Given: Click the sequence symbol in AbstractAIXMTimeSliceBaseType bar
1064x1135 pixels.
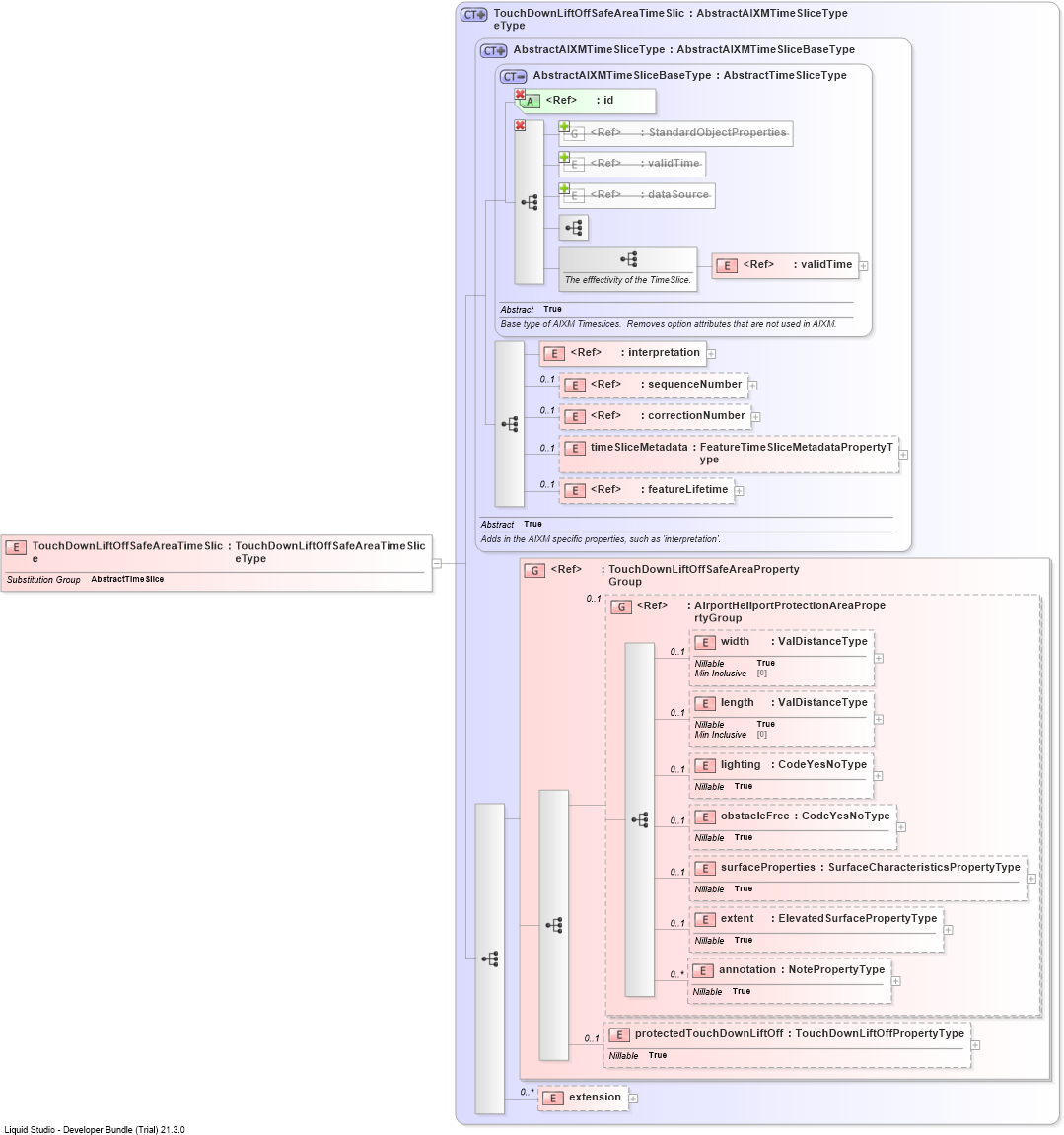Looking at the screenshot, I should pos(530,203).
